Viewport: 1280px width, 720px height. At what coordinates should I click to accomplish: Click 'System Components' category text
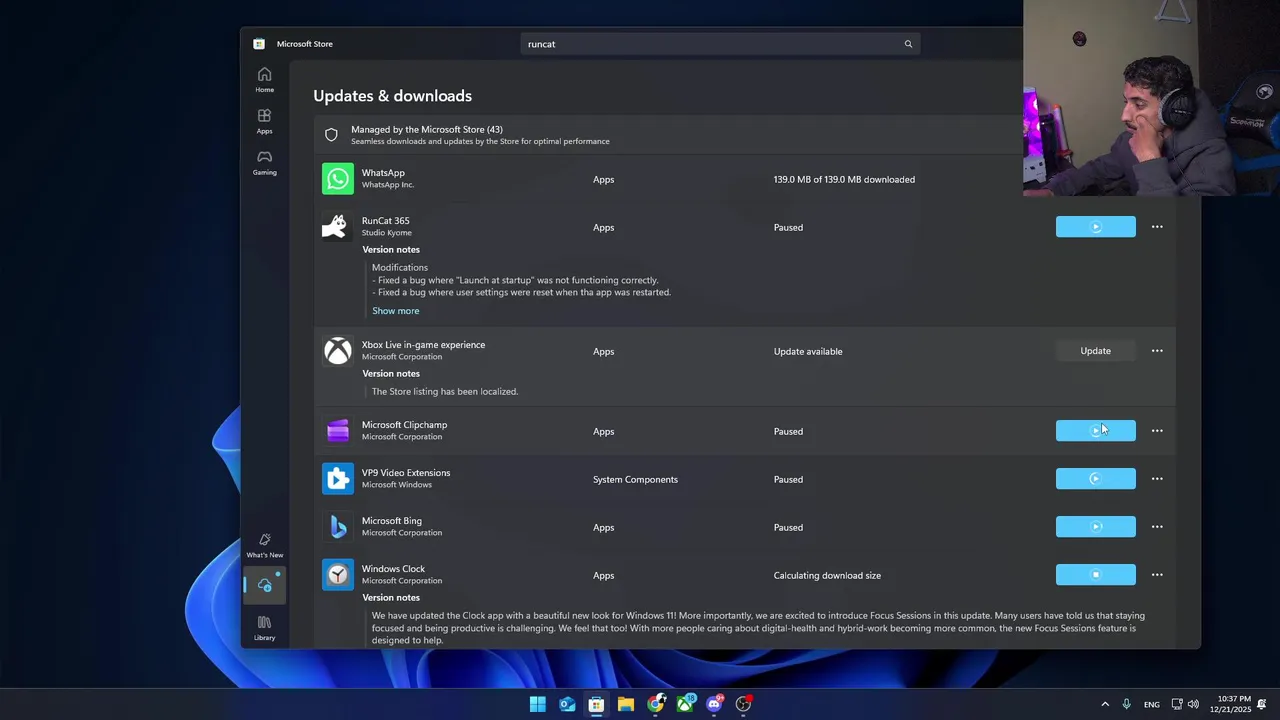635,479
